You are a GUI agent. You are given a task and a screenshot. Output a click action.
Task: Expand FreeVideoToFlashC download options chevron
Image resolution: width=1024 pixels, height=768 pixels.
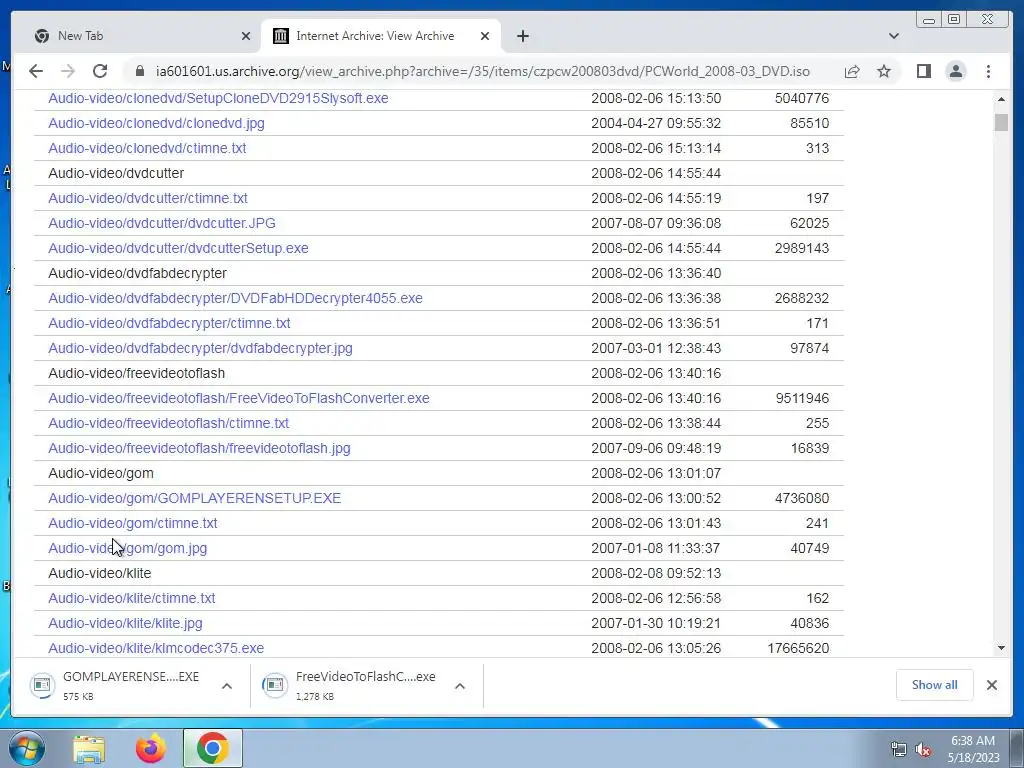click(x=460, y=686)
